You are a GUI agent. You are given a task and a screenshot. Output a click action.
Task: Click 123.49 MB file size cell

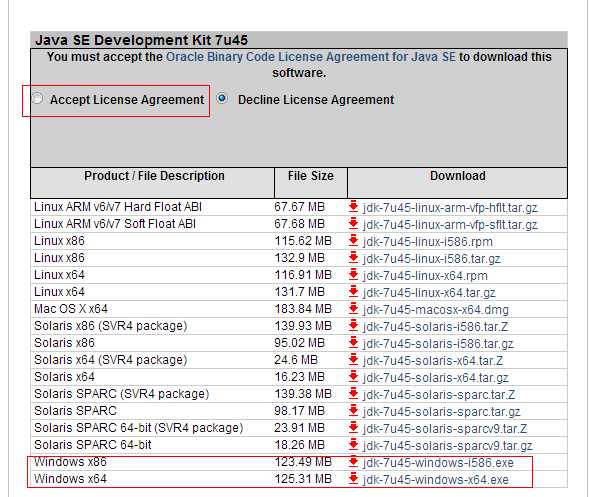(x=303, y=462)
